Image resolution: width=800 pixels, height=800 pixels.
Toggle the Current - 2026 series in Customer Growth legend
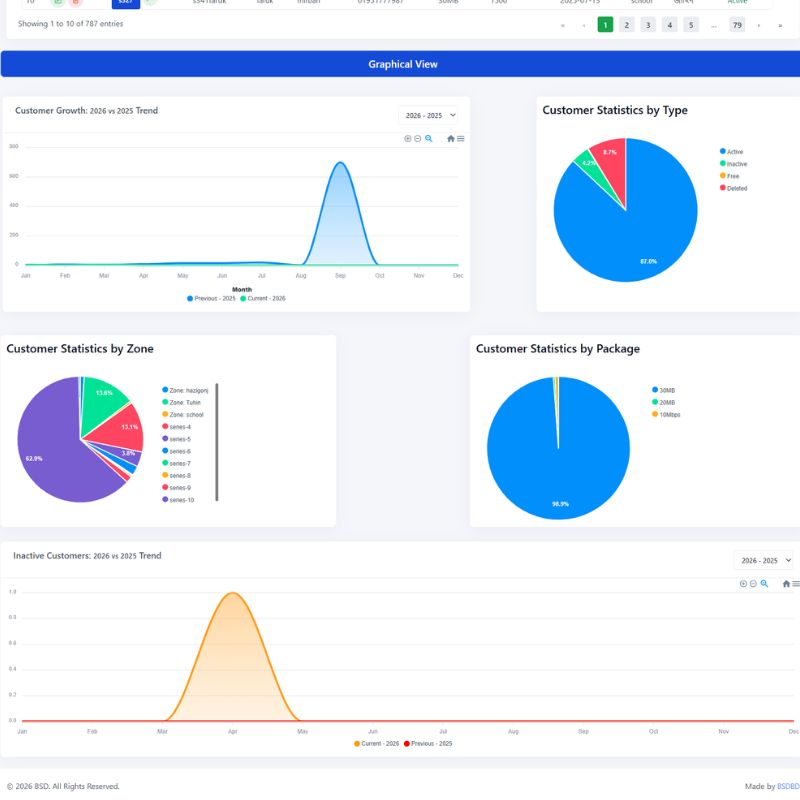tap(263, 298)
